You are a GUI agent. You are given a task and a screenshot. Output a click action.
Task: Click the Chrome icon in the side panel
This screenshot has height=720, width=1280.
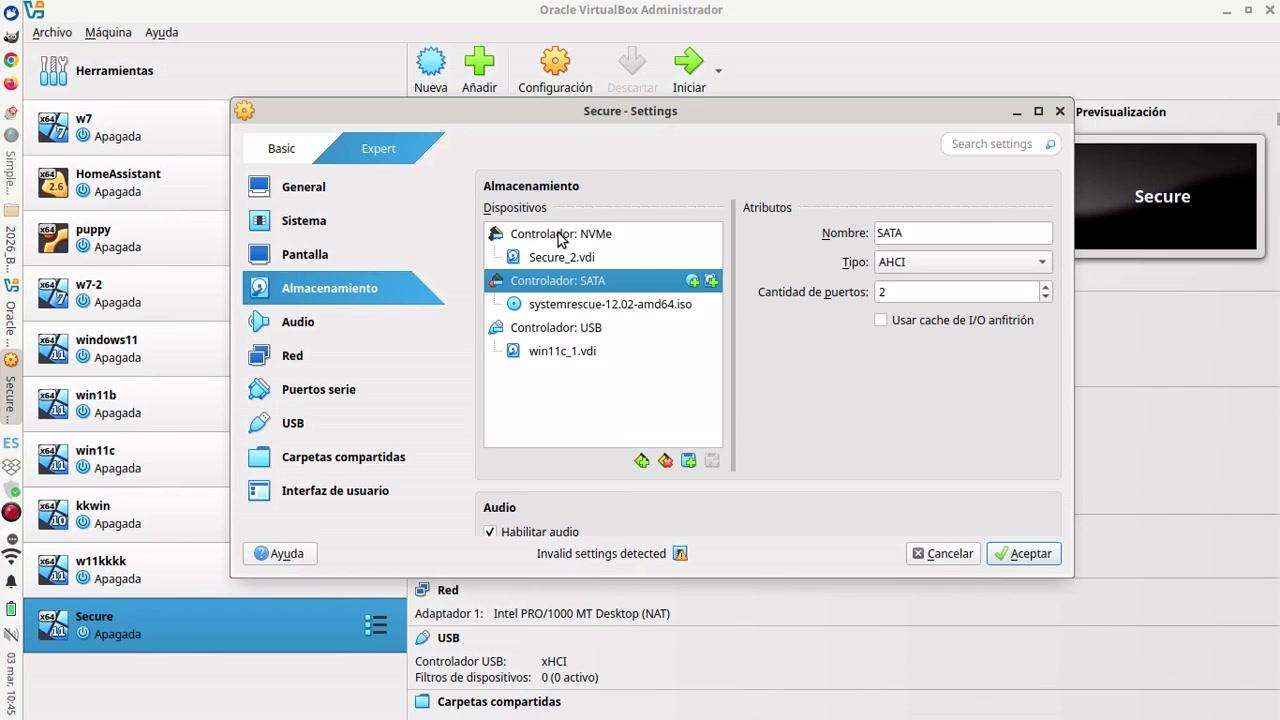(x=11, y=60)
